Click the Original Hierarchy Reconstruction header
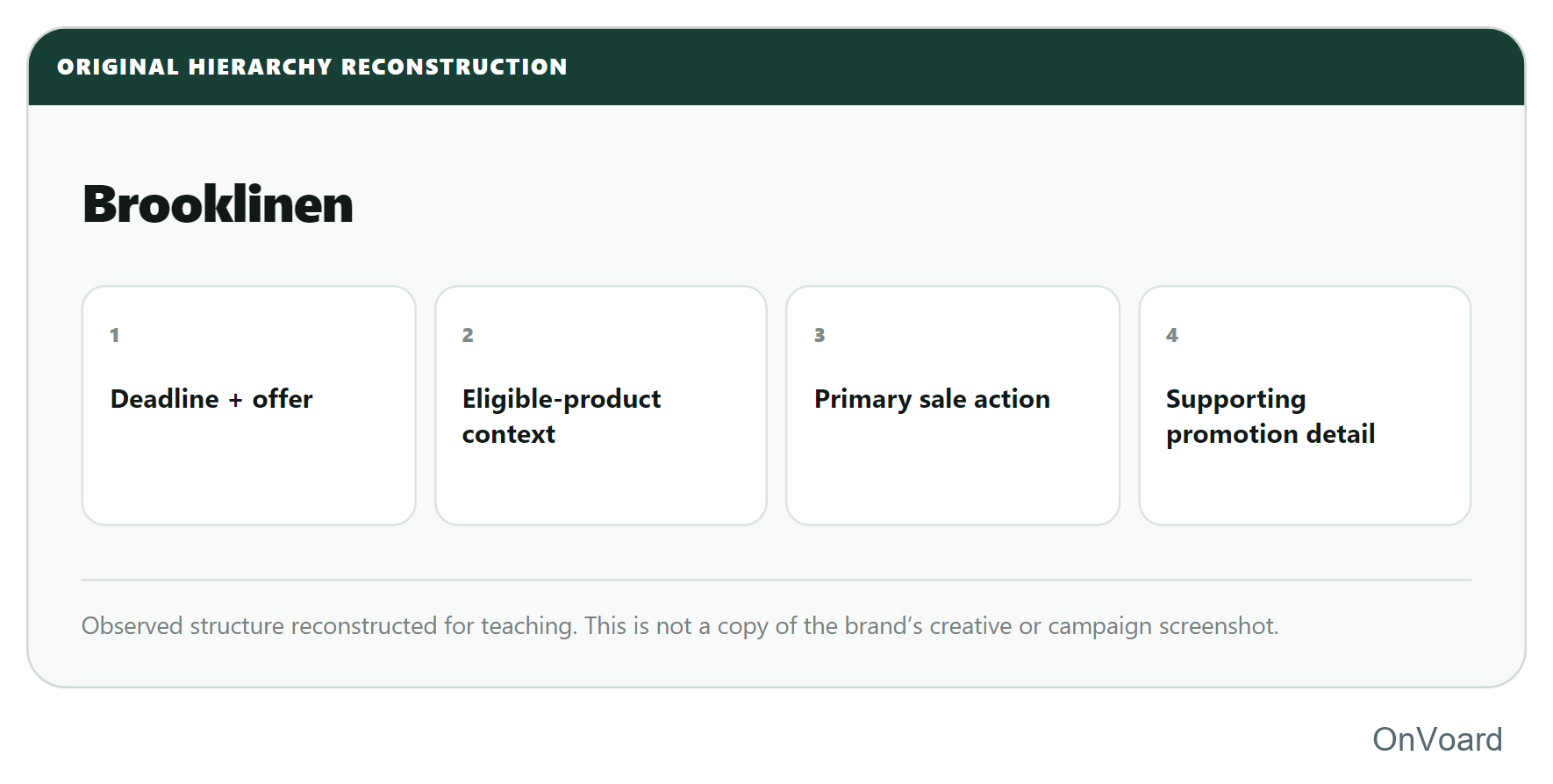The width and height of the screenshot is (1553, 784). coord(312,67)
